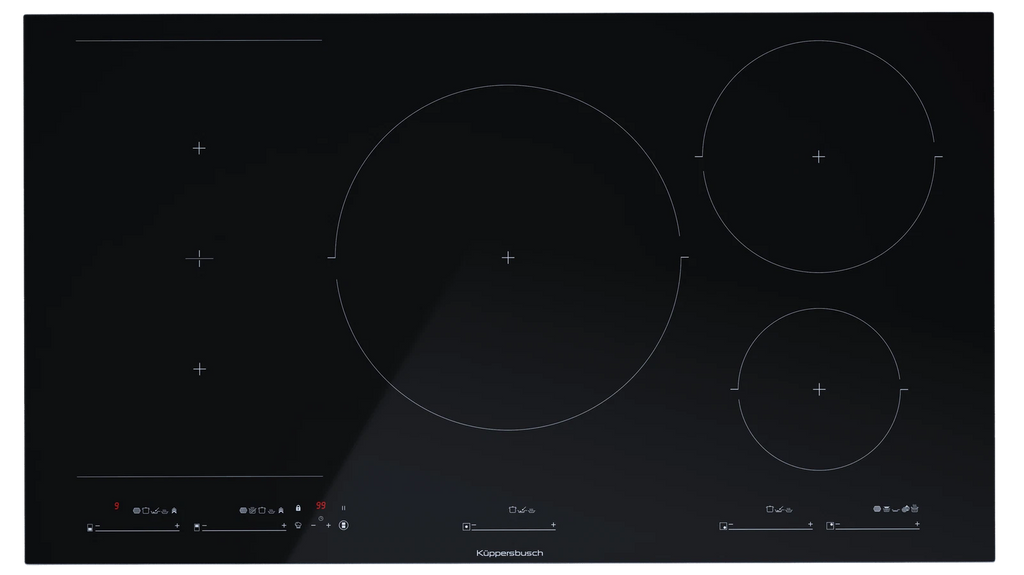Image resolution: width=1024 pixels, height=575 pixels.
Task: Tap the frying pan icon above leftmost slider
Action: (155, 511)
